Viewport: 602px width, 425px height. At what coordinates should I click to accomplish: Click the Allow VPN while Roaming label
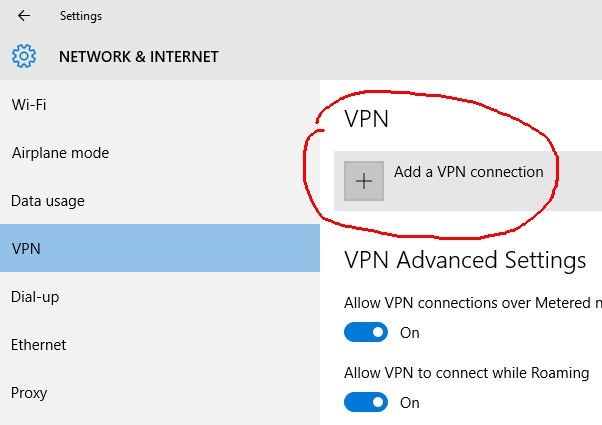[466, 373]
